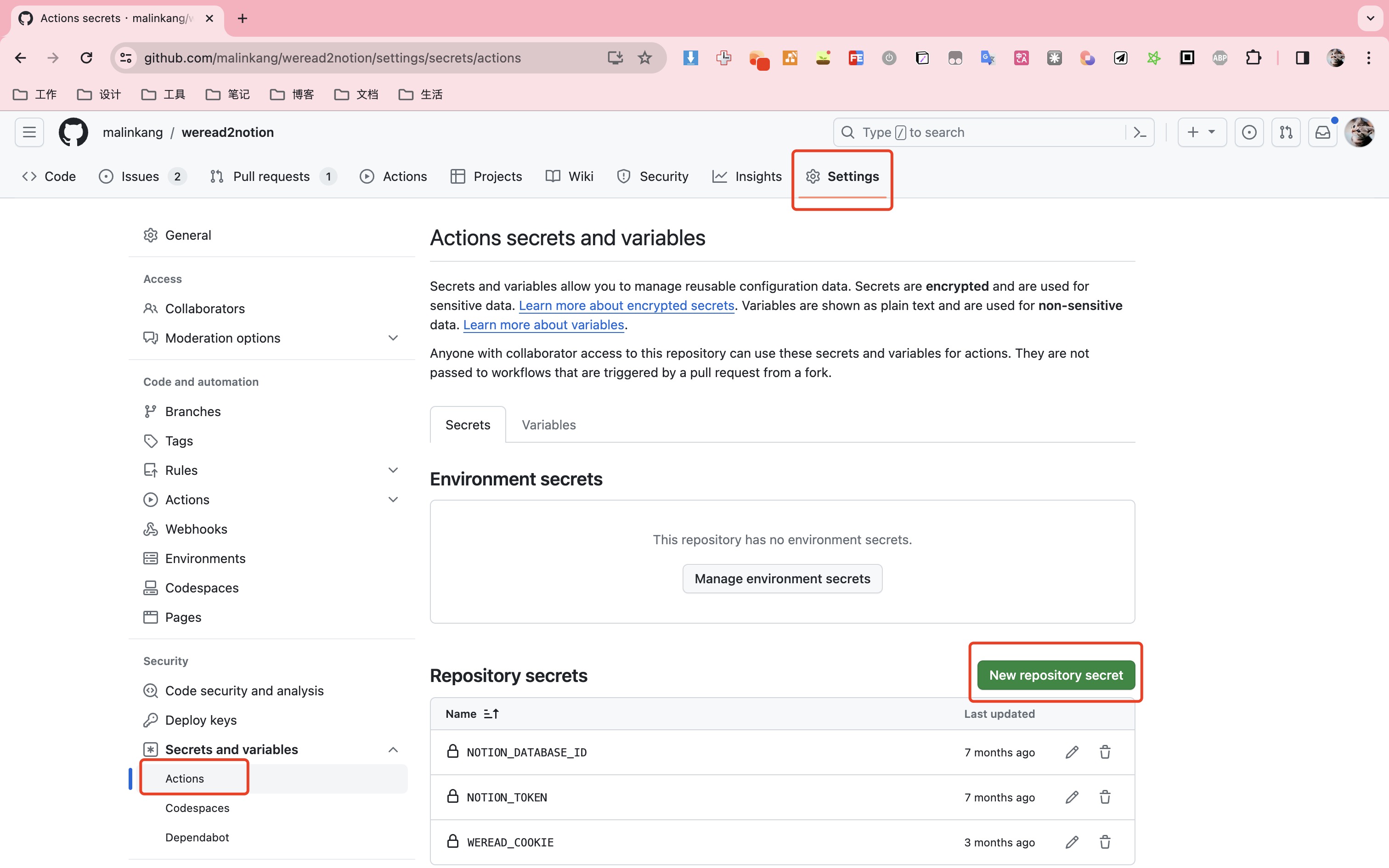The image size is (1389, 868).
Task: Open the notifications inbox icon
Action: pos(1322,132)
